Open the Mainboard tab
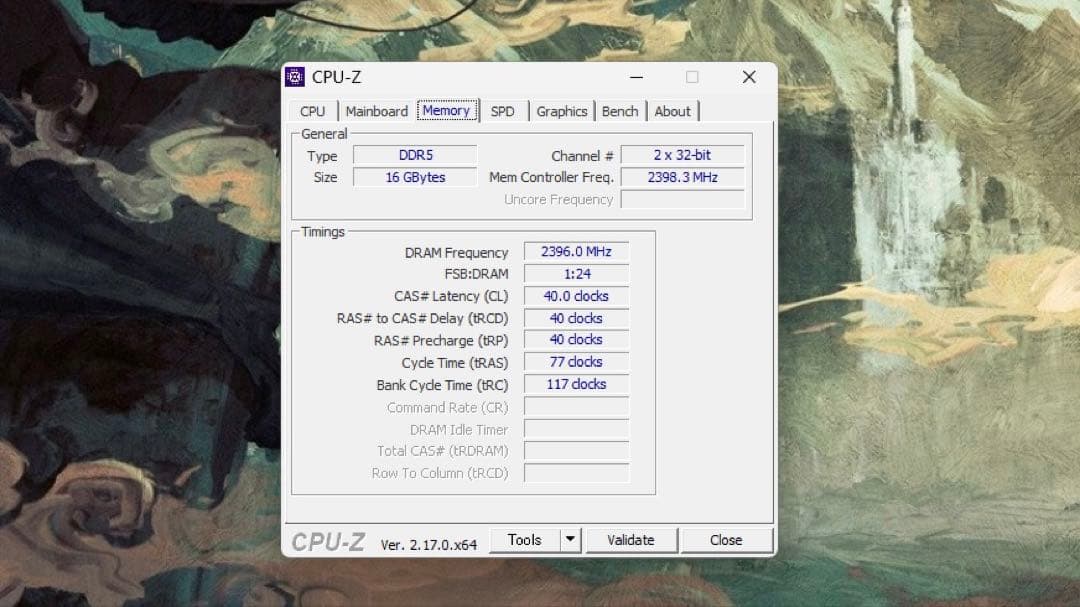 click(x=377, y=111)
